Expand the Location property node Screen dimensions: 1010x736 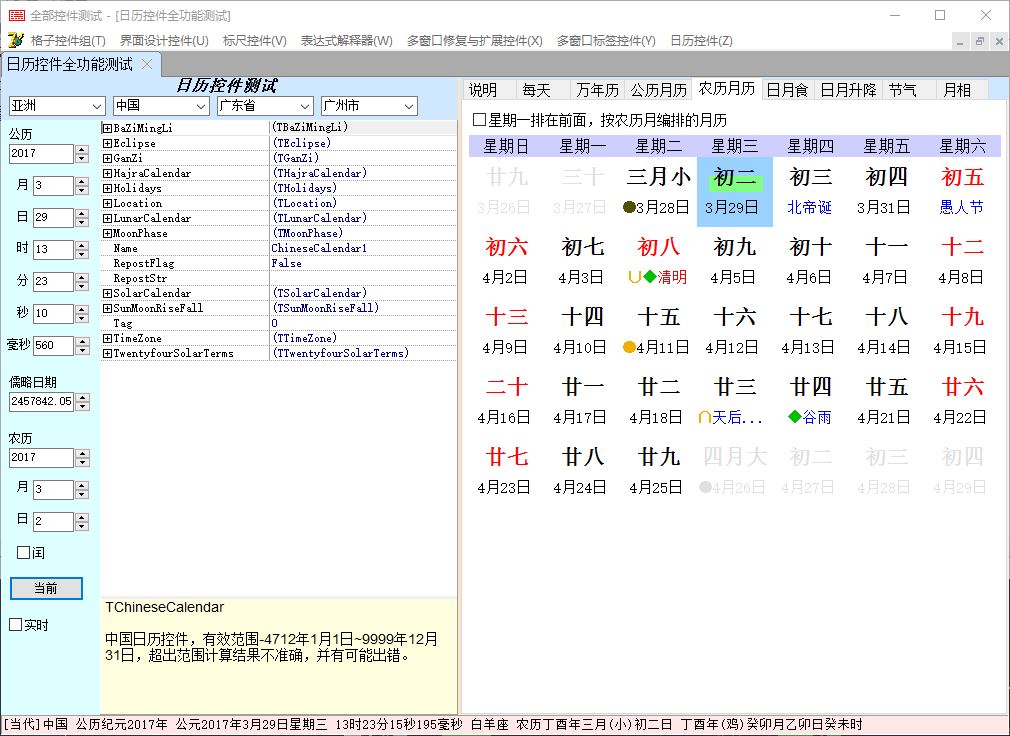[108, 203]
